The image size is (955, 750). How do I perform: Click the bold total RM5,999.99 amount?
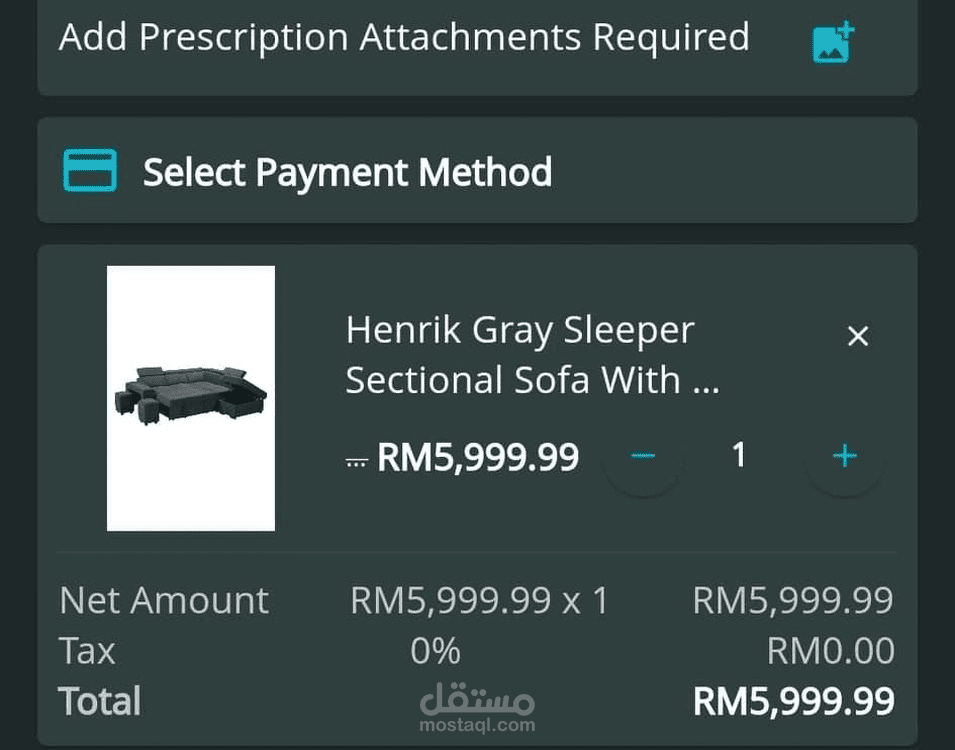pos(793,701)
